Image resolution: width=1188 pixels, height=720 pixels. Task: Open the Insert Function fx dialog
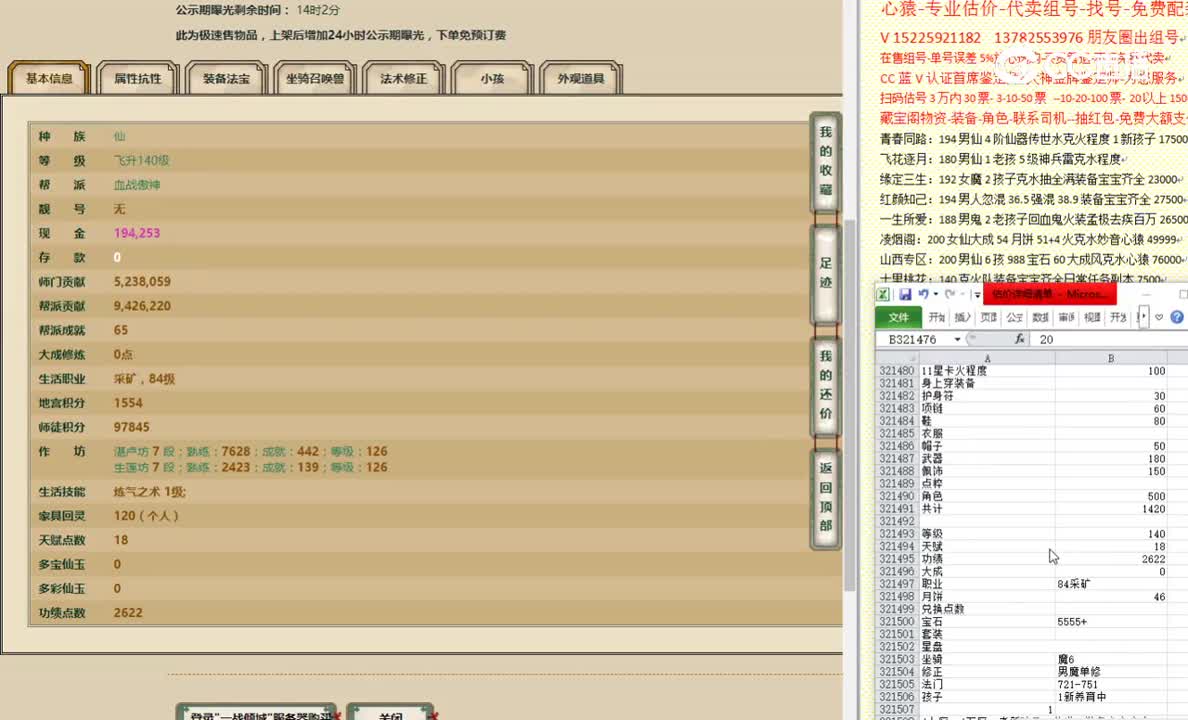coord(1019,339)
